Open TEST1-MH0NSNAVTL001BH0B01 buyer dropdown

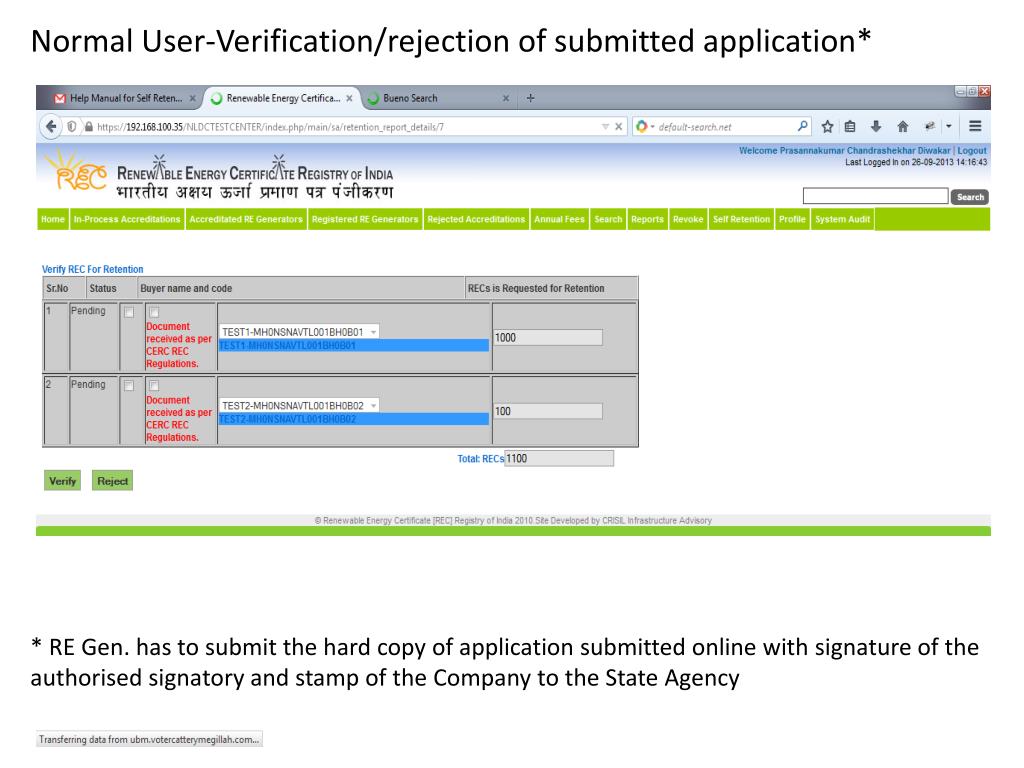[299, 332]
